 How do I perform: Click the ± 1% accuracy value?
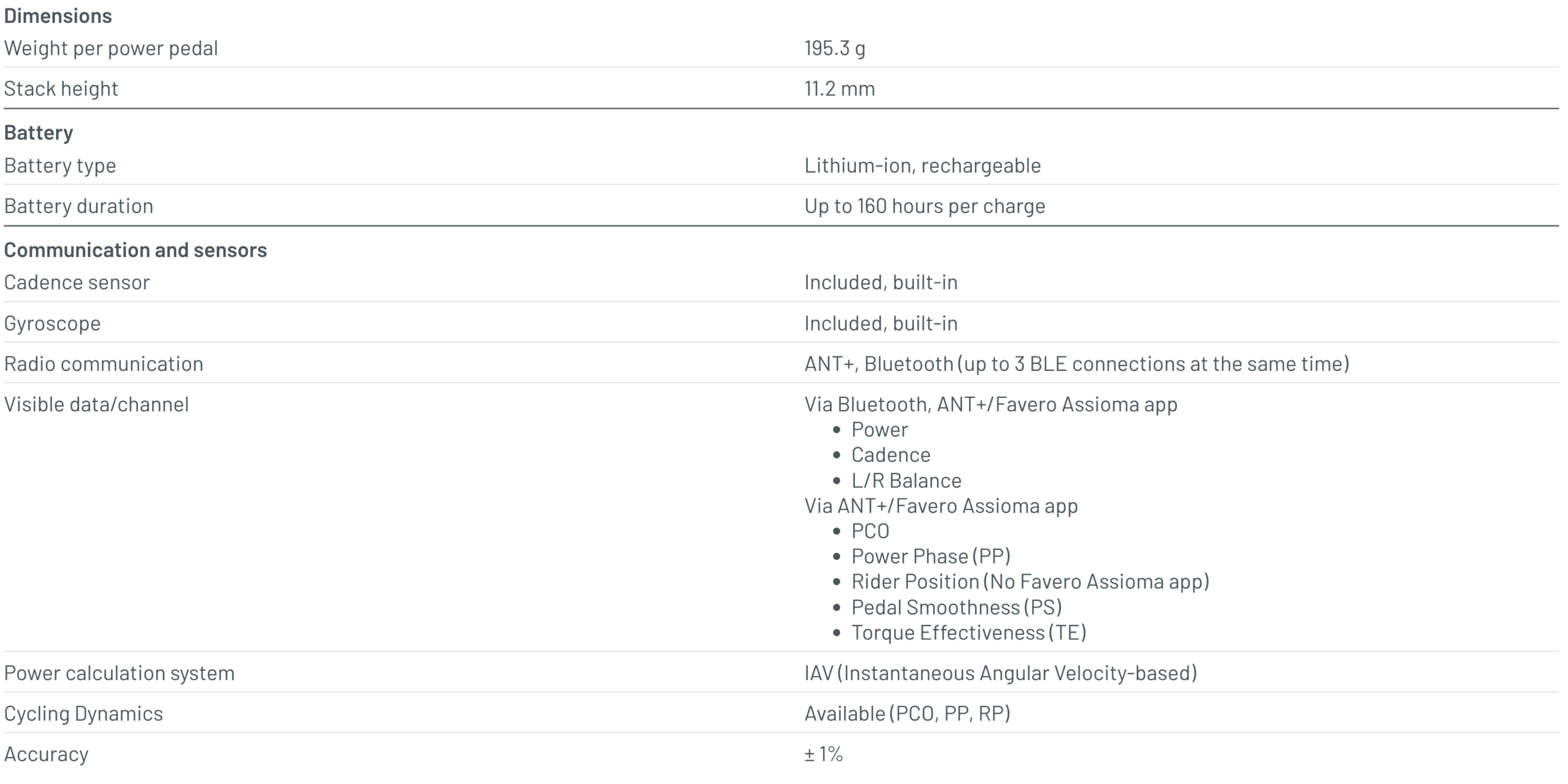823,754
